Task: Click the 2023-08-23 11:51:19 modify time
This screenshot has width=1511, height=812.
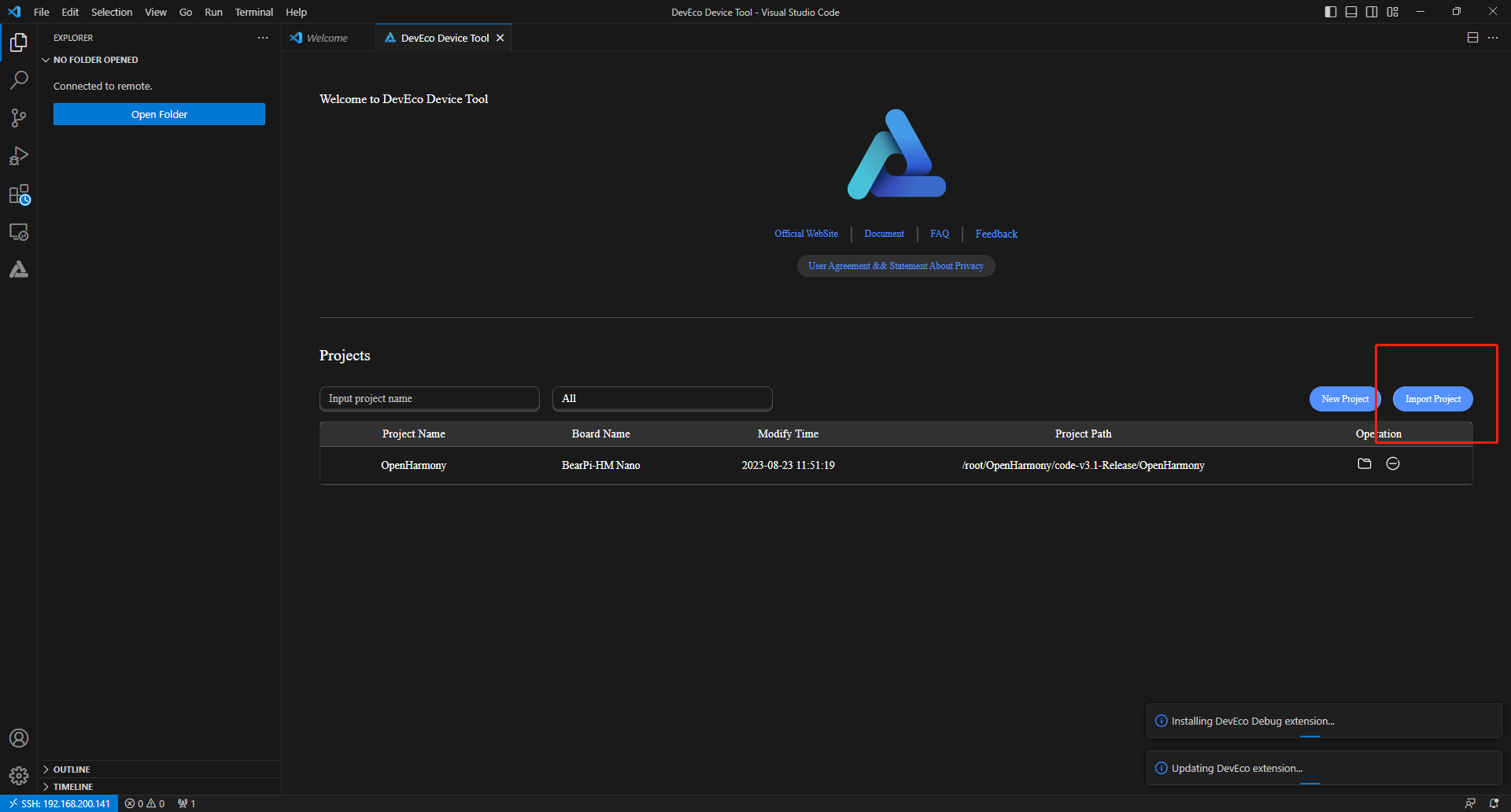Action: pos(788,466)
